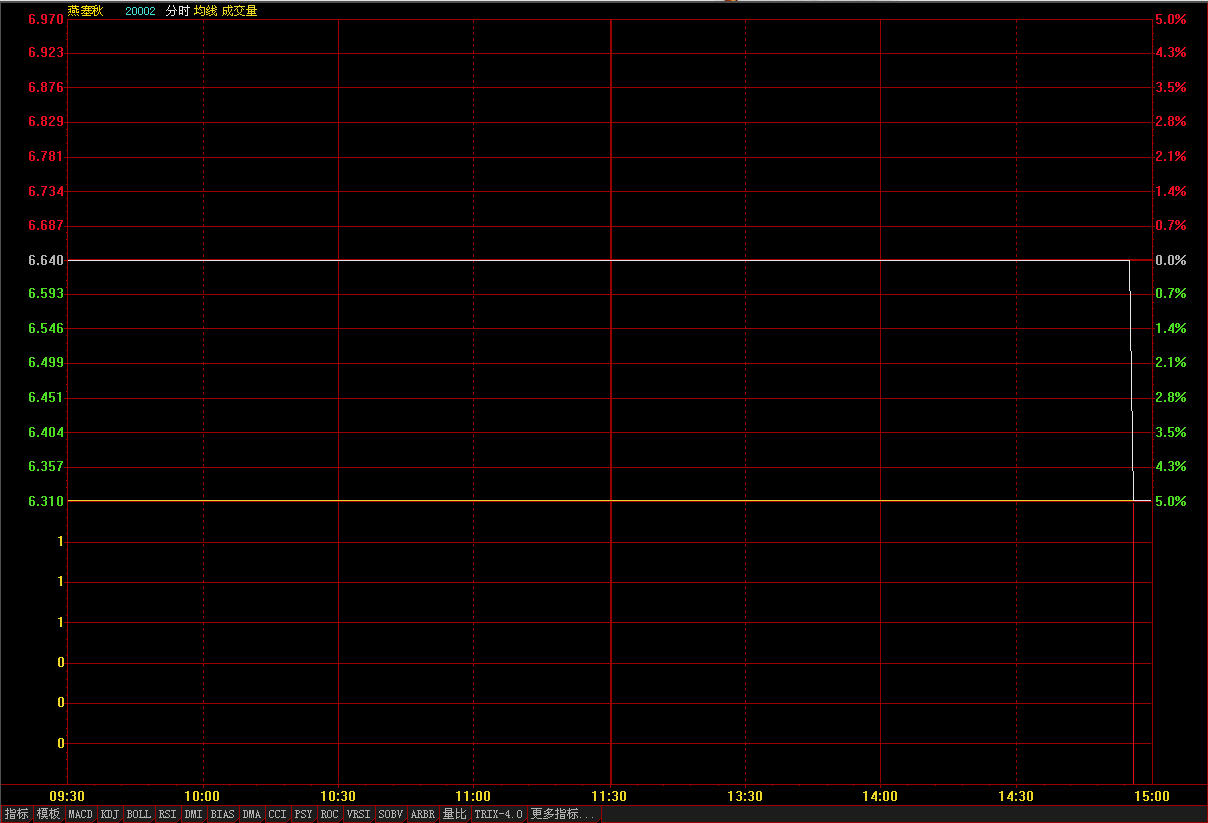
Task: Click the 14:00 time axis label
Action: (880, 796)
